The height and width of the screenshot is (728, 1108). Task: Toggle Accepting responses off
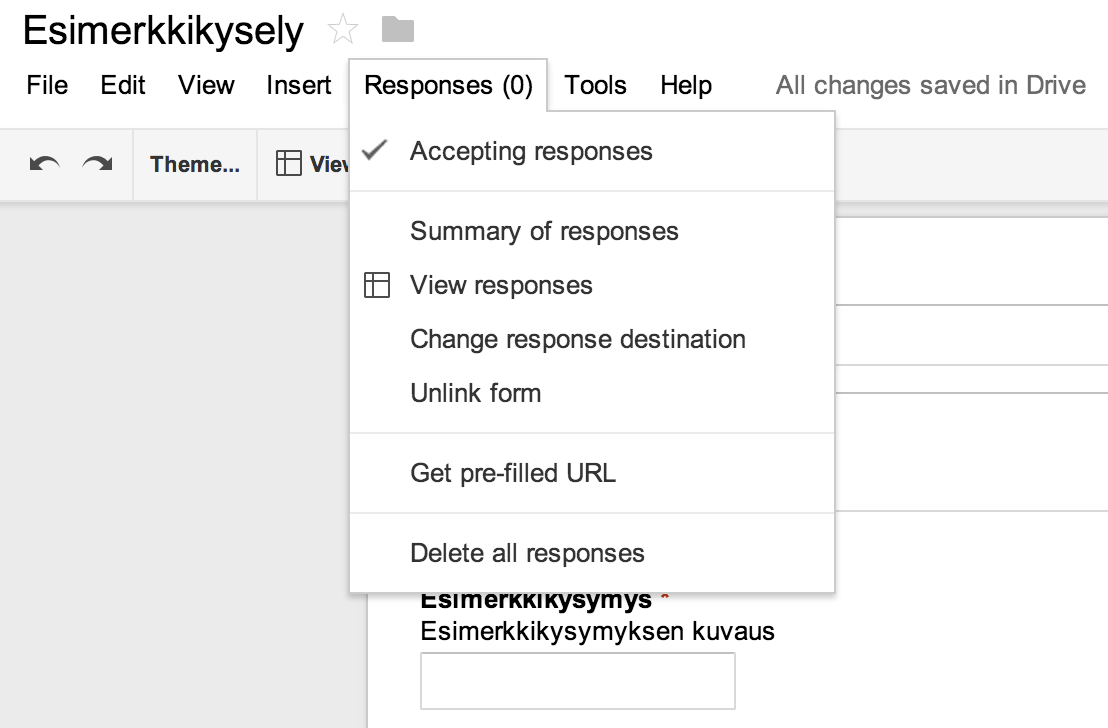click(x=530, y=151)
